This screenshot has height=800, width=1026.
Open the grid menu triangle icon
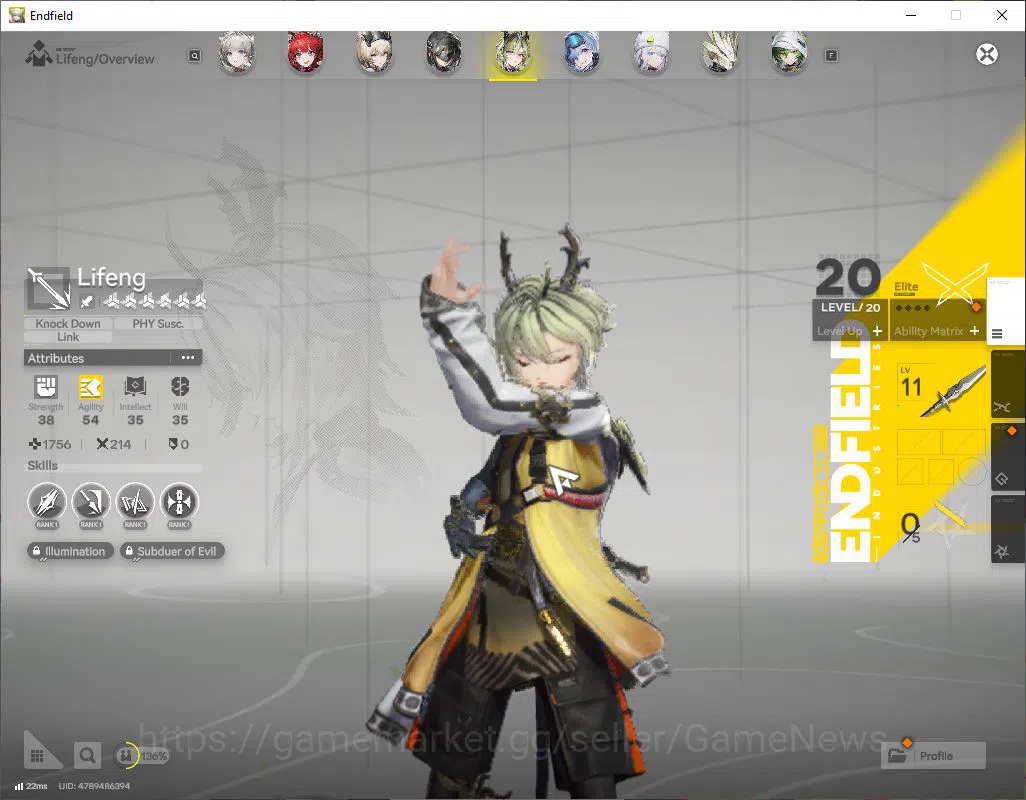(x=38, y=754)
